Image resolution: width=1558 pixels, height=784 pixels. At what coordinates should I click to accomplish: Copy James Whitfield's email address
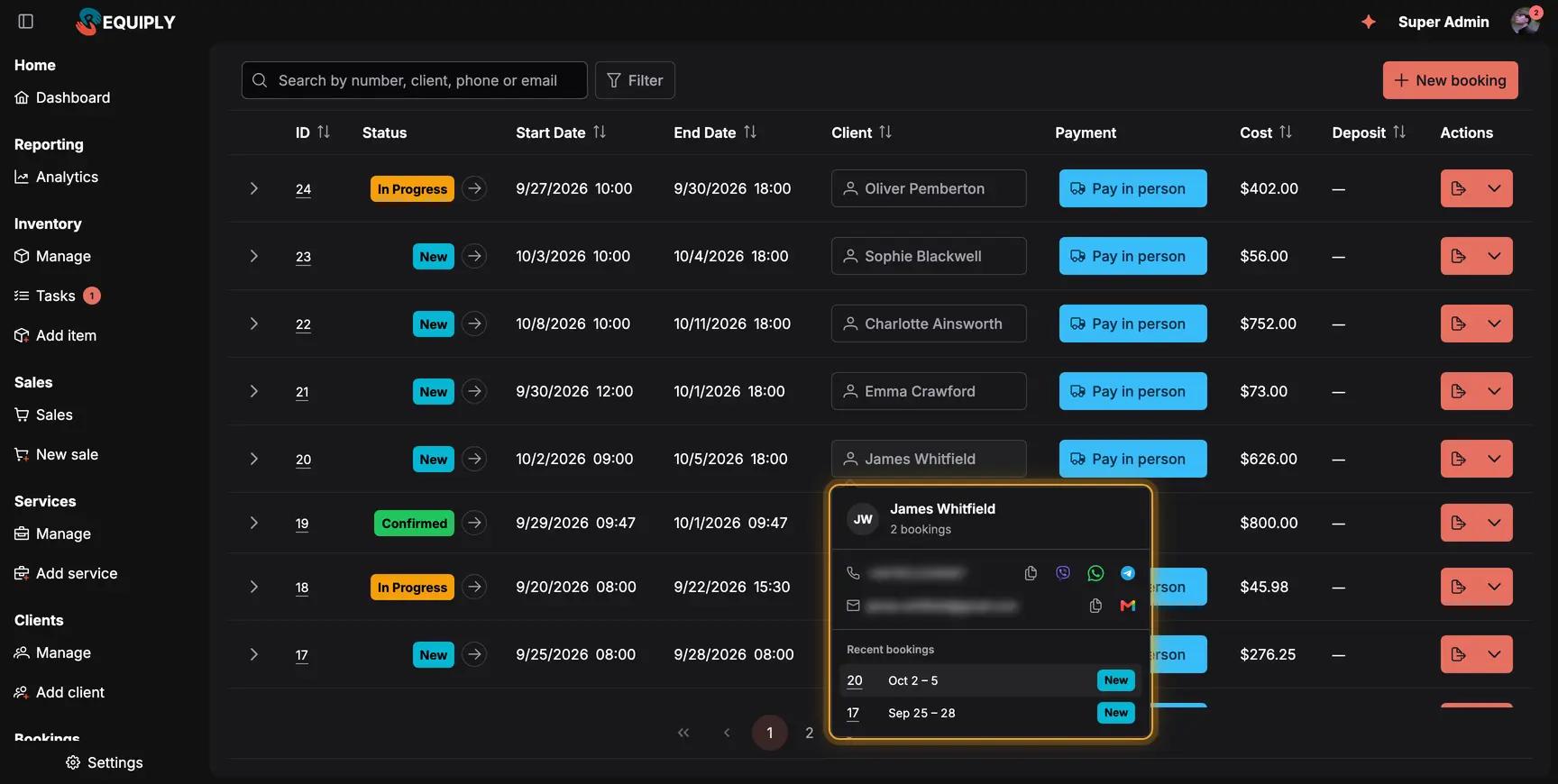(1095, 606)
